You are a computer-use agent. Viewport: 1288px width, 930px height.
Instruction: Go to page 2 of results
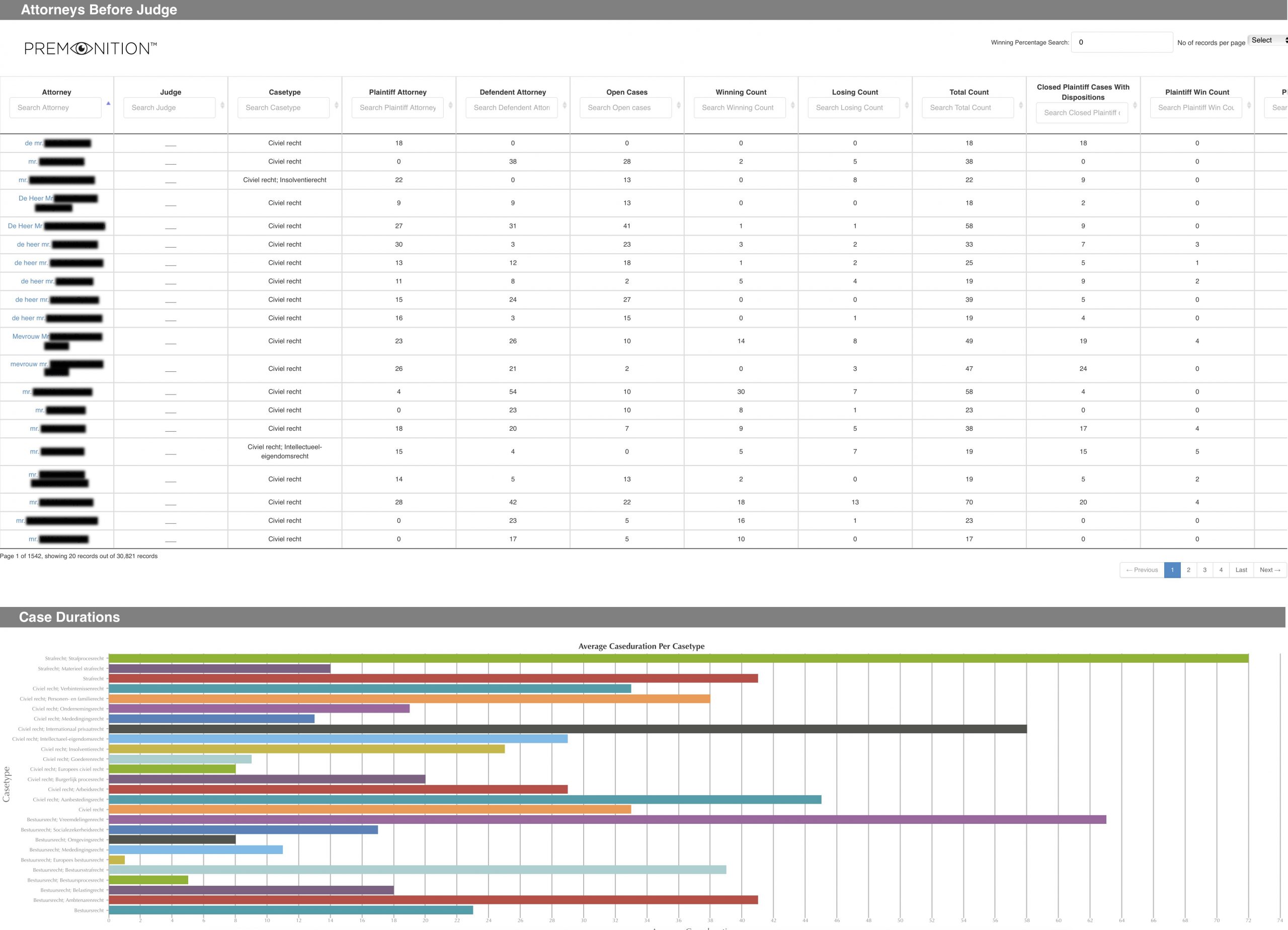click(x=1188, y=570)
